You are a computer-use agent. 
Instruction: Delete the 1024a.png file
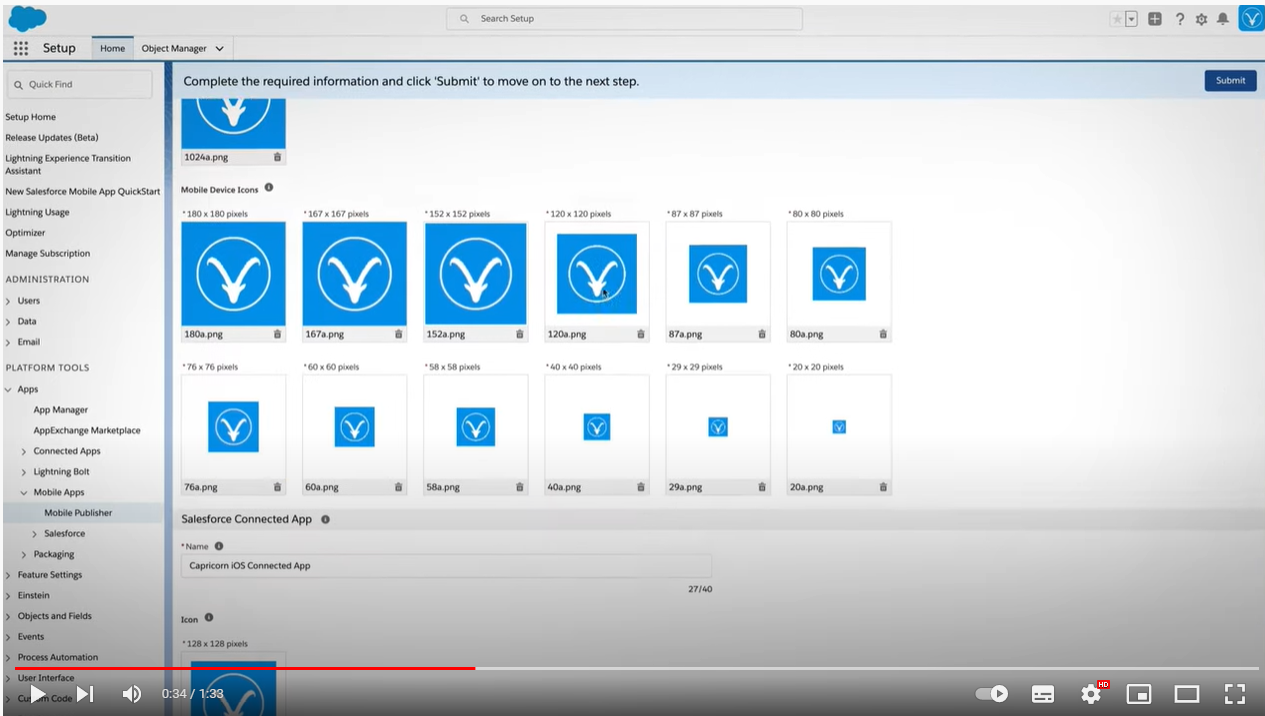(x=277, y=157)
